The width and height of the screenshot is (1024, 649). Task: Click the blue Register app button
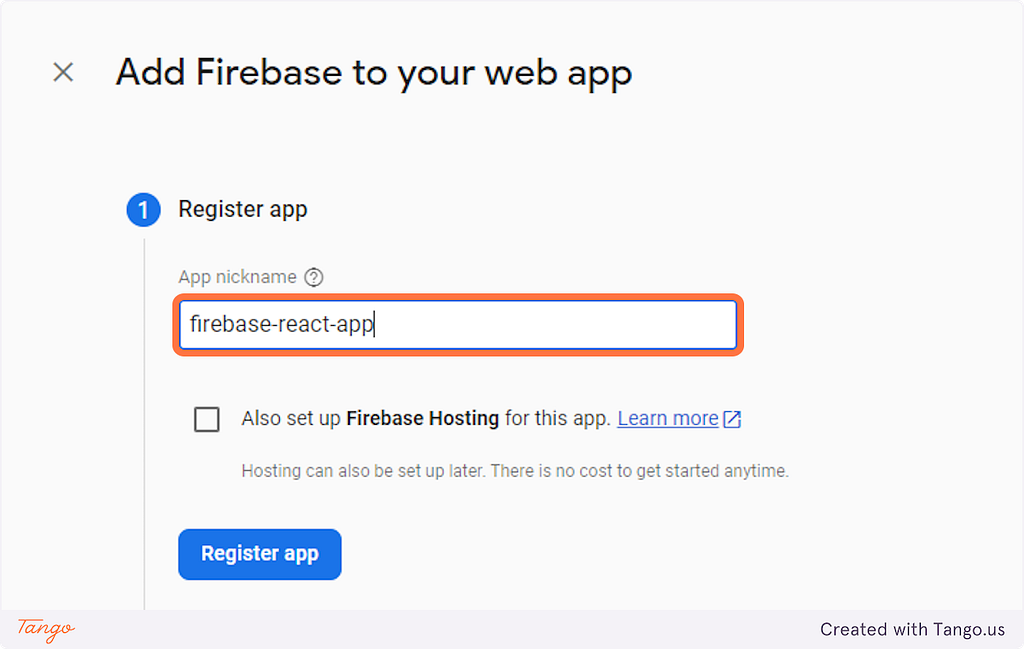(260, 554)
